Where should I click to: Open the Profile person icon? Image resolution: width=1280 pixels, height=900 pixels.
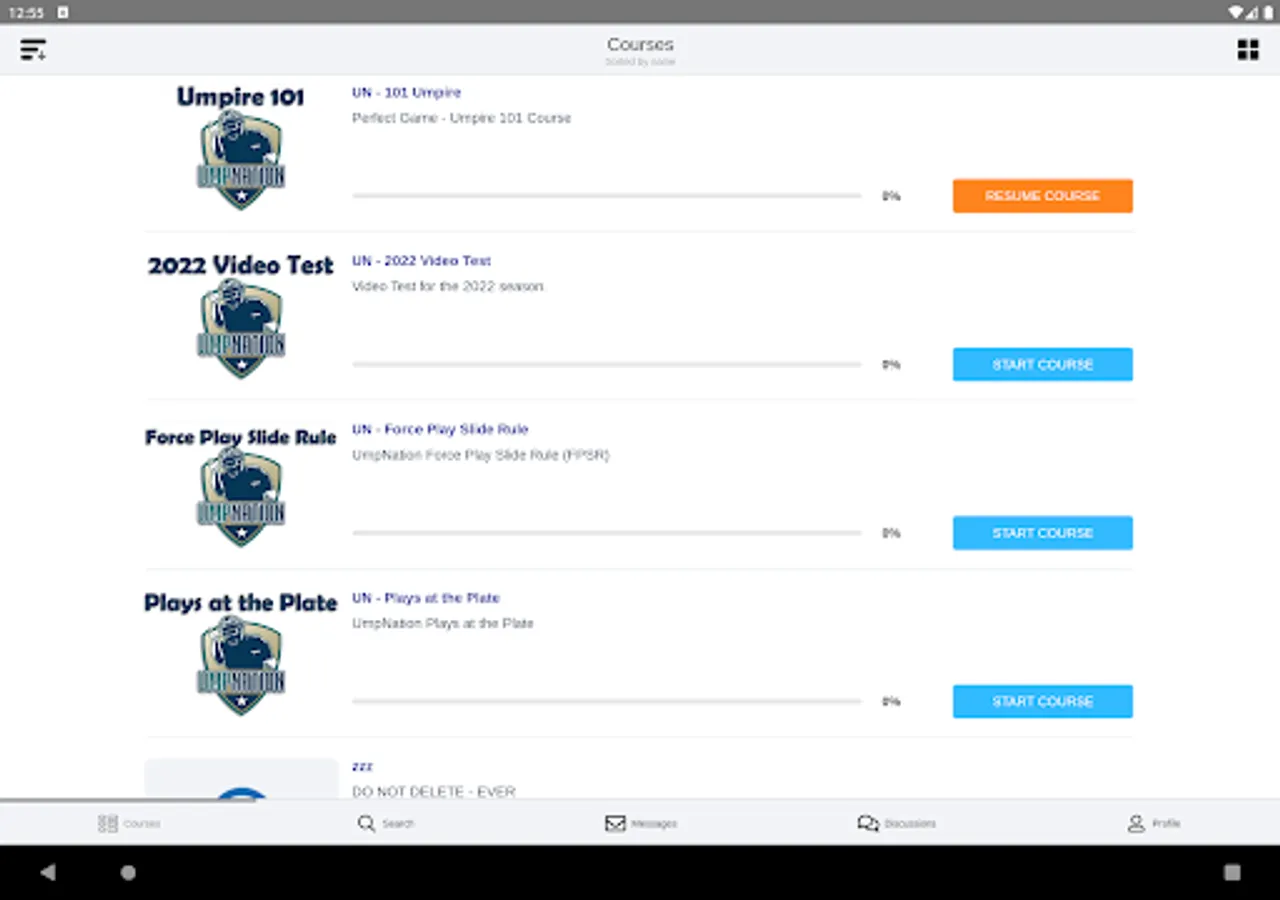coord(1136,823)
